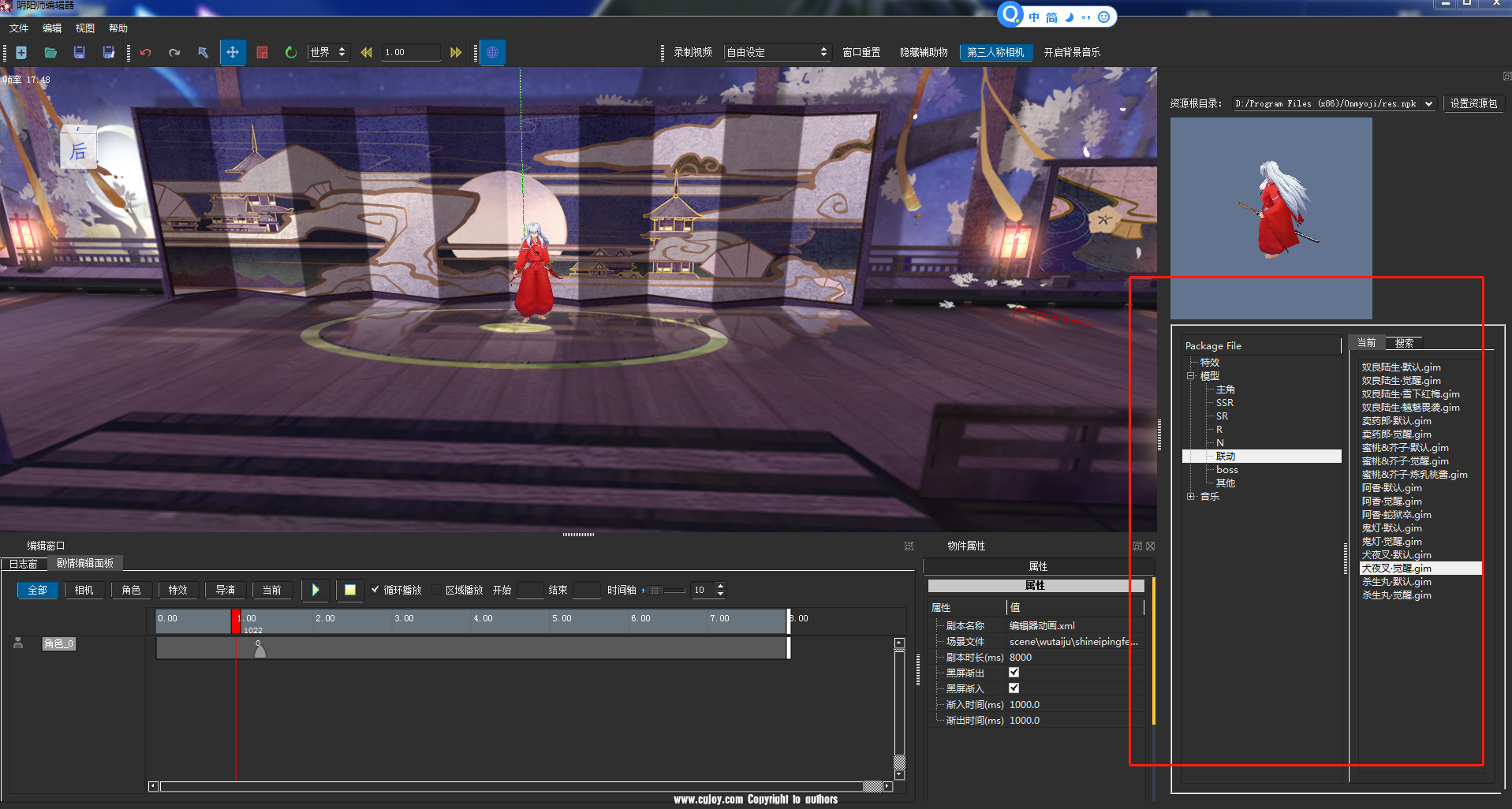This screenshot has width=1512, height=809.
Task: Click the undock icon of 编辑窗口 panel
Action: click(x=909, y=546)
